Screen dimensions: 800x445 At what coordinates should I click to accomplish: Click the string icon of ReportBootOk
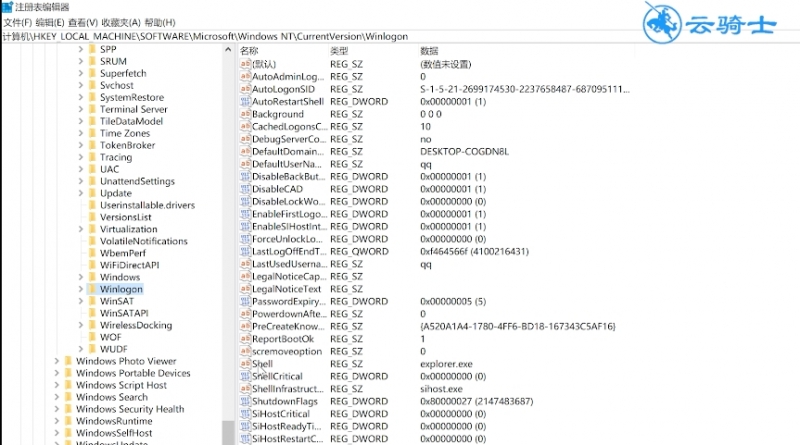coord(245,339)
